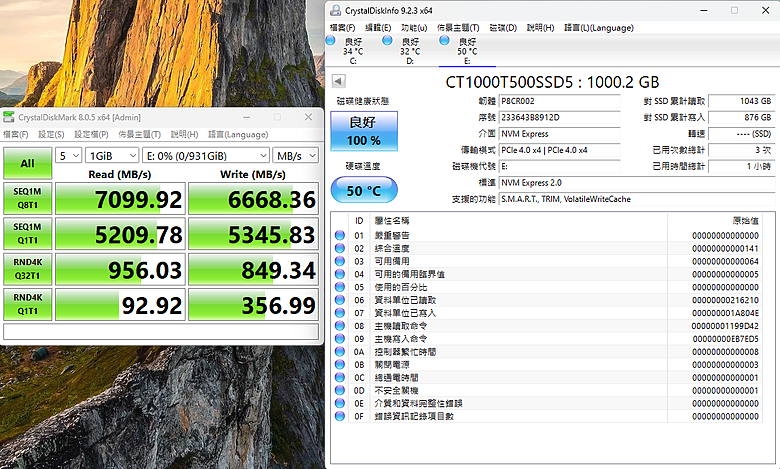The image size is (780, 469).
Task: Open 設定(S) menu in CrystalDiskMark
Action: click(51, 134)
